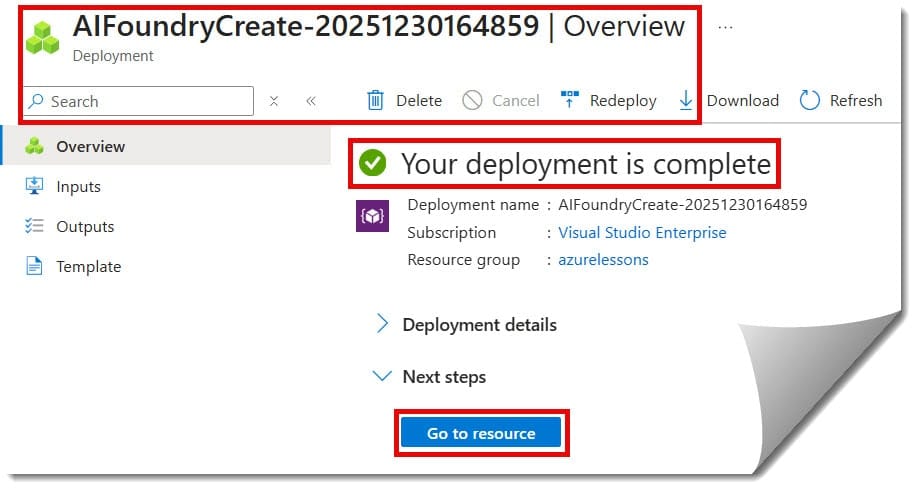This screenshot has width=916, height=489.
Task: Select Overview in the left menu
Action: 167,146
